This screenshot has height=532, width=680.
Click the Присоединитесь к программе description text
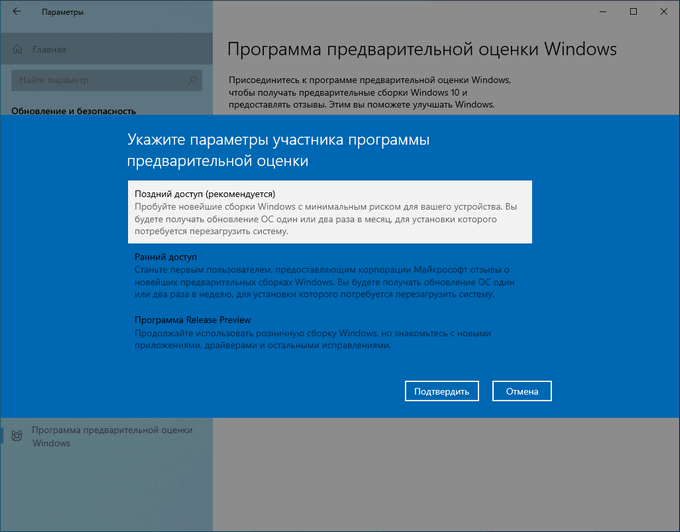[369, 92]
